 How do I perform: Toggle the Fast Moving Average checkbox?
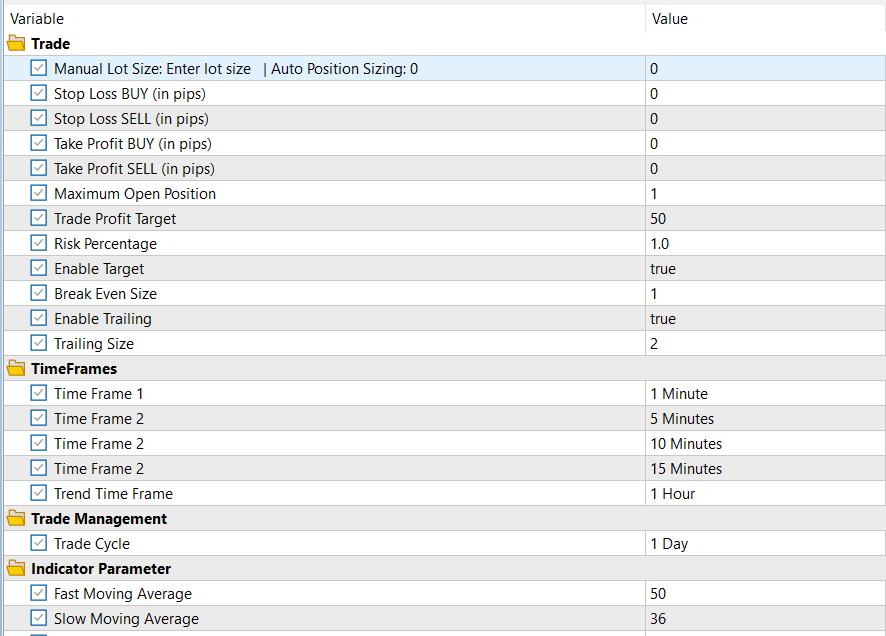[39, 594]
